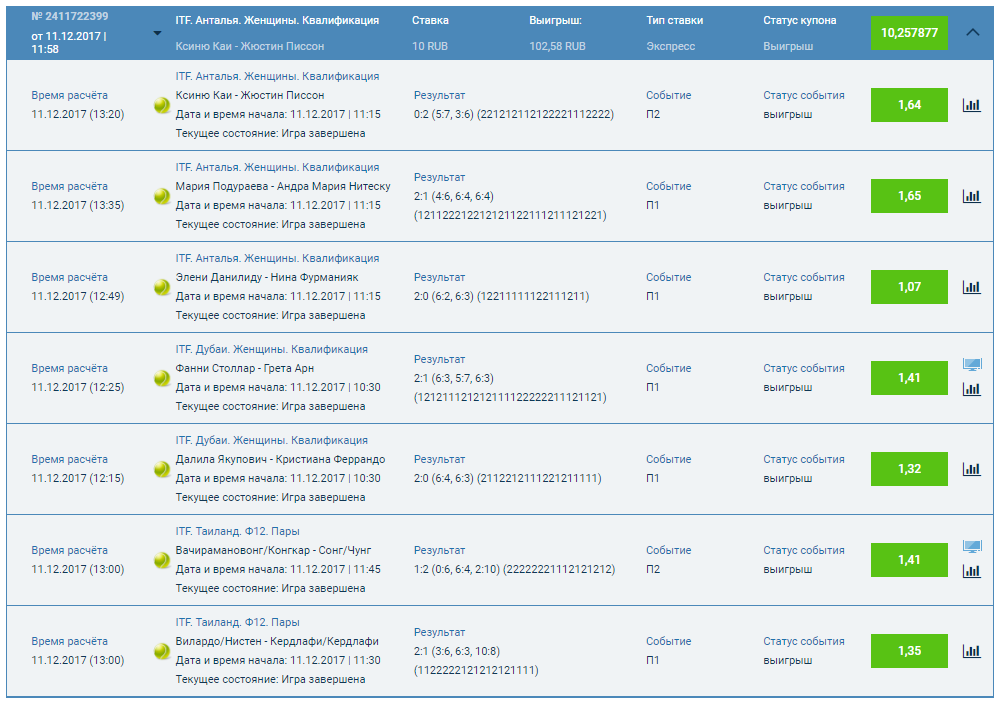Open statistics chart for Вачирамановонг/Конгкар match
Image resolution: width=999 pixels, height=705 pixels.
[972, 571]
